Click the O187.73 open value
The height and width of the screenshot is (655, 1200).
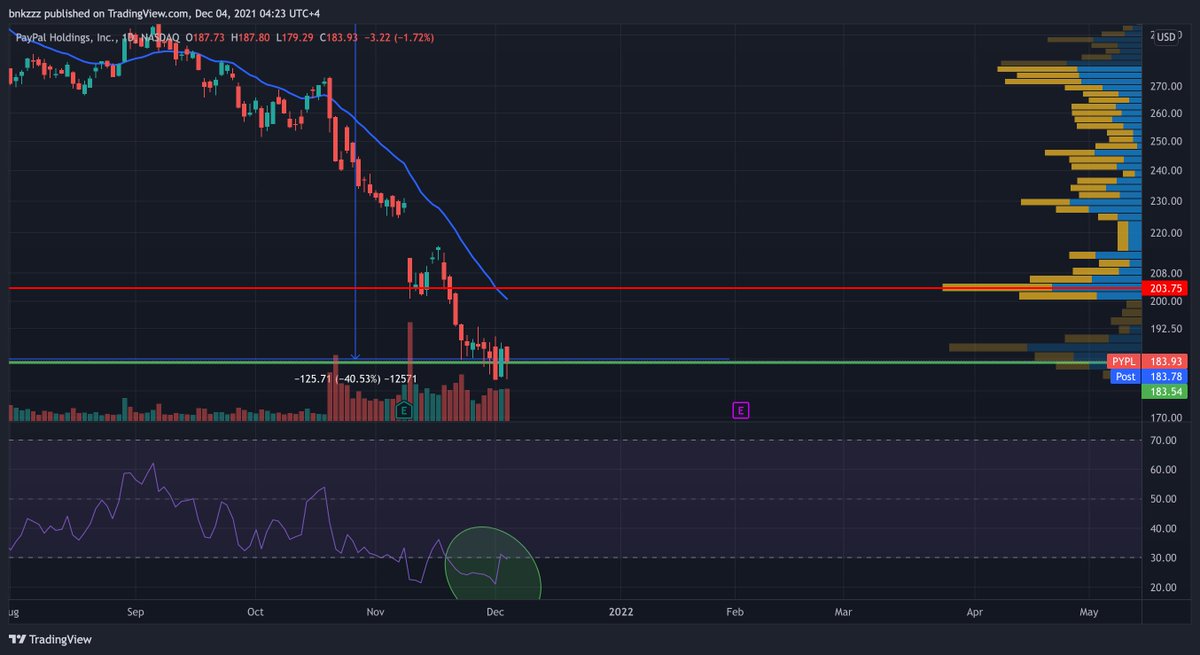point(207,37)
